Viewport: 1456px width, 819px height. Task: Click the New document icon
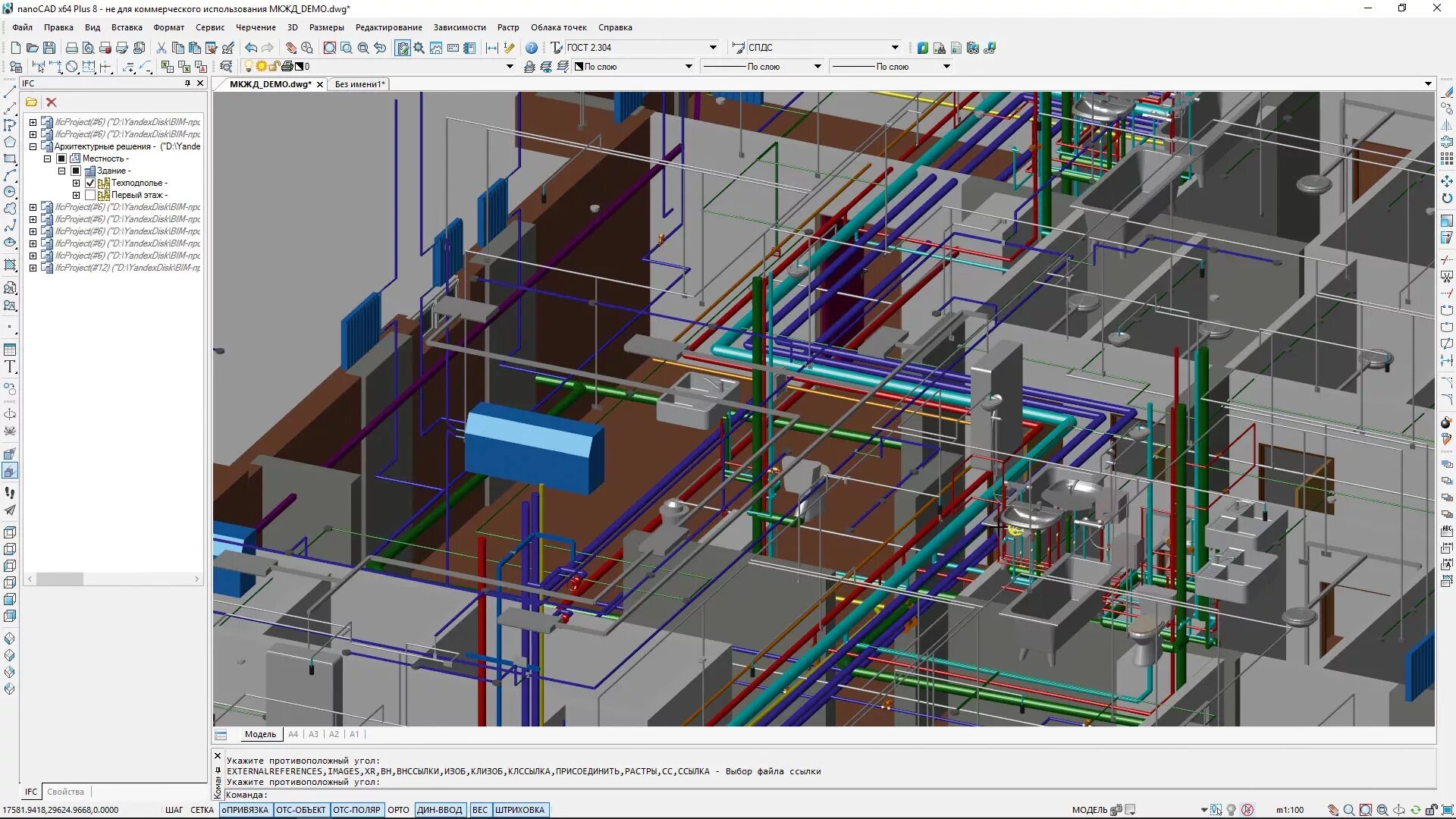(15, 48)
